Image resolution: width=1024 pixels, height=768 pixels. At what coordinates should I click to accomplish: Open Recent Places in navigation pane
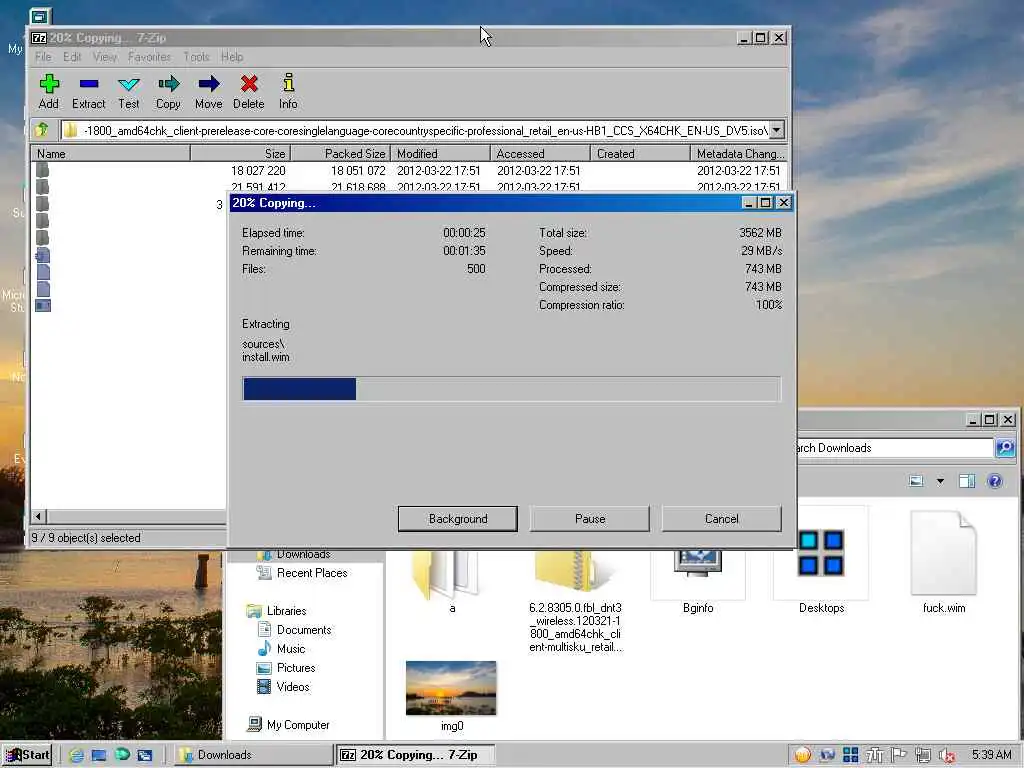(x=302, y=573)
